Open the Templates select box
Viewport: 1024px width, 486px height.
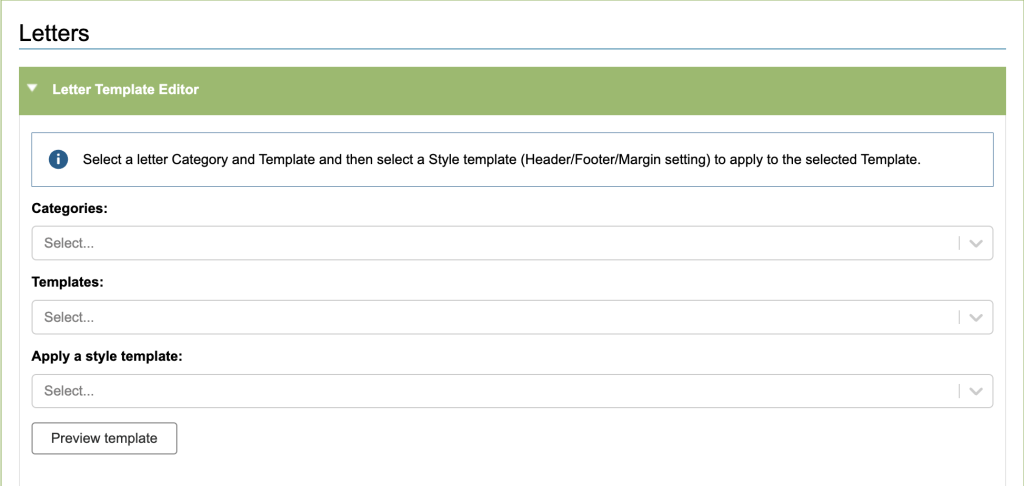500,317
